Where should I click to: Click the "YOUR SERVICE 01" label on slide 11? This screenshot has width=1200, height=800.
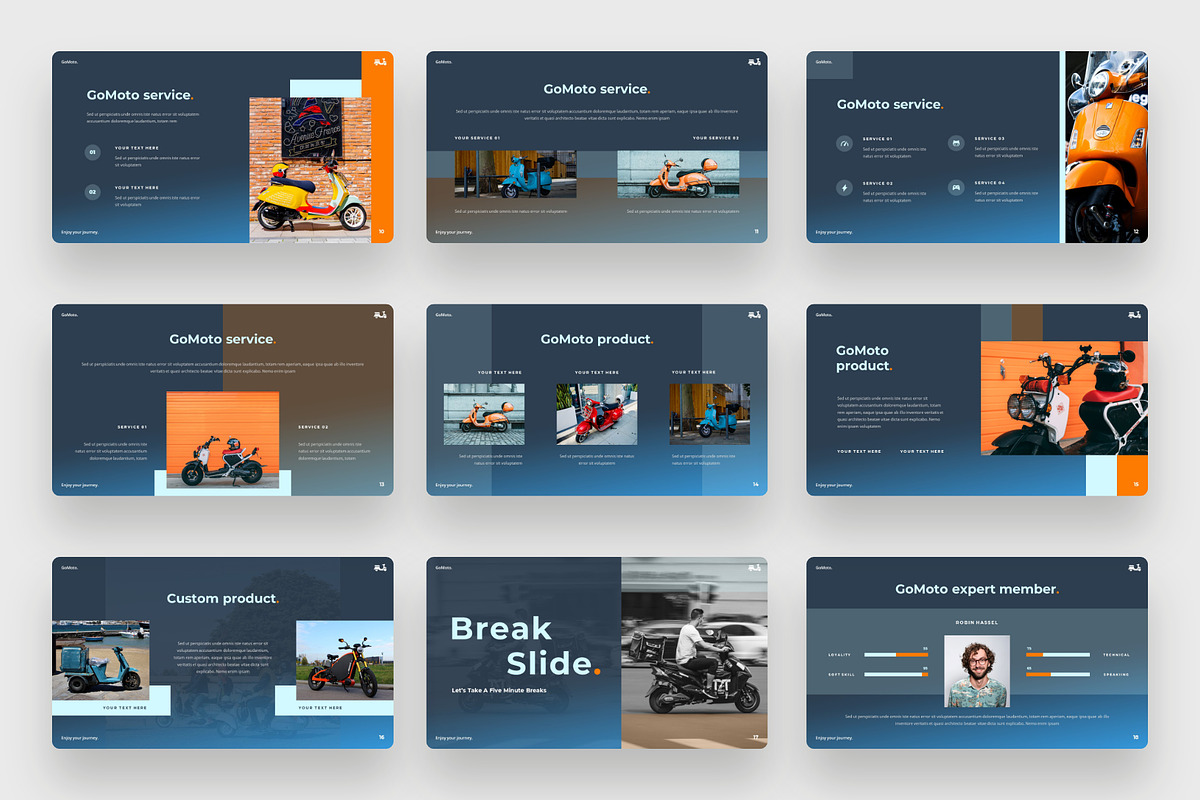[477, 138]
